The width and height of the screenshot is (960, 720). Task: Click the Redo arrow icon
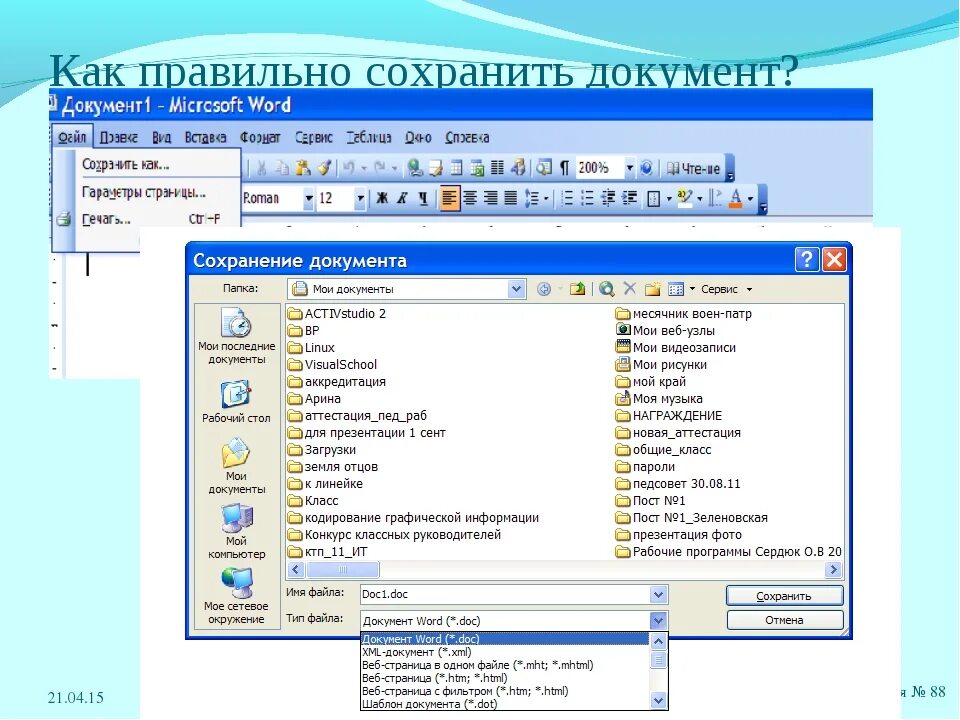[x=380, y=168]
